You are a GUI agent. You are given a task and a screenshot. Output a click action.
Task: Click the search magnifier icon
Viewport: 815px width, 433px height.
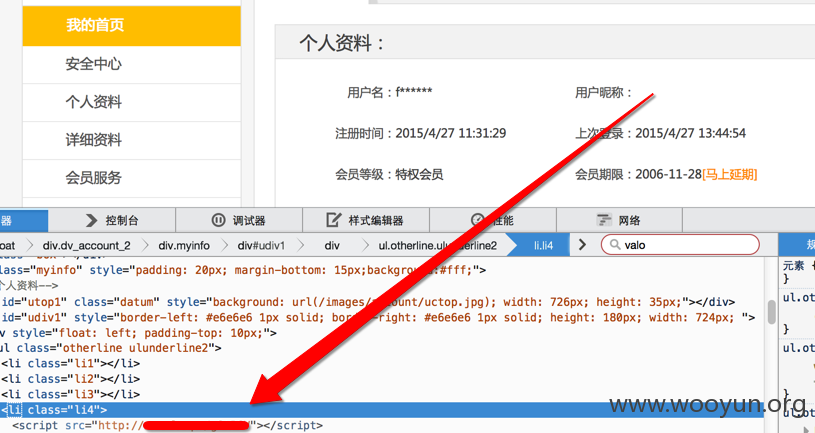pyautogui.click(x=615, y=245)
